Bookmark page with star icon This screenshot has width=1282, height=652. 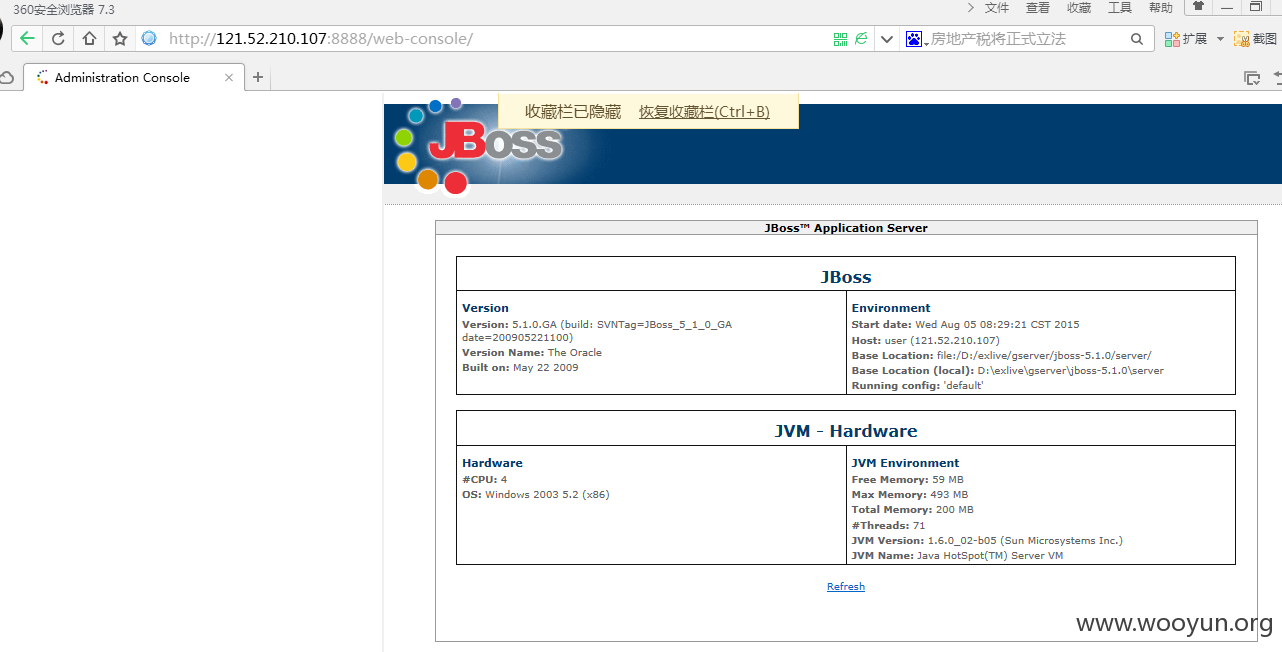pyautogui.click(x=120, y=39)
